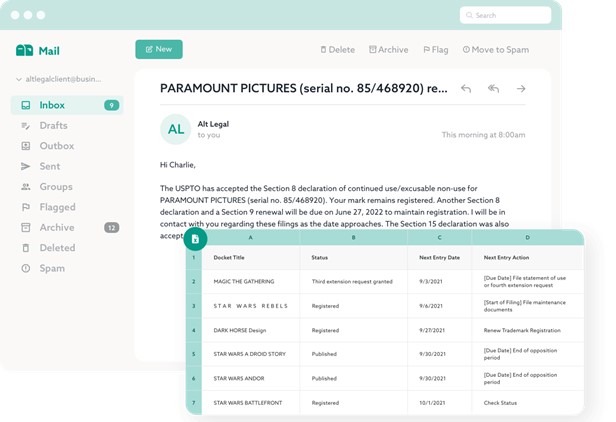Click the STAR WARS REBELS cell
This screenshot has width=616, height=422.
tap(251, 306)
